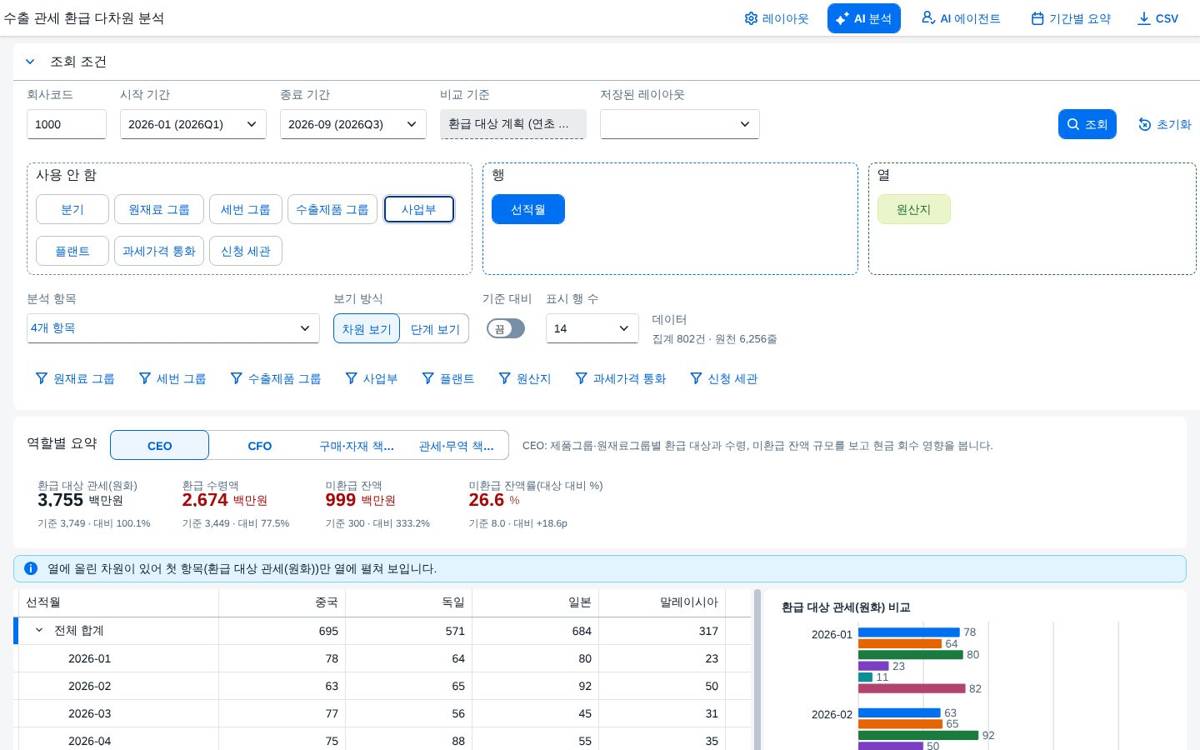Click the 2026-01 table row label
The width and height of the screenshot is (1200, 750).
click(89, 658)
